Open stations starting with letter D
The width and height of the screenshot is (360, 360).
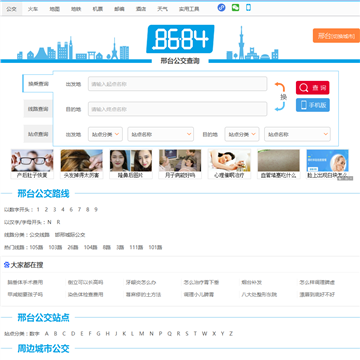73,333
